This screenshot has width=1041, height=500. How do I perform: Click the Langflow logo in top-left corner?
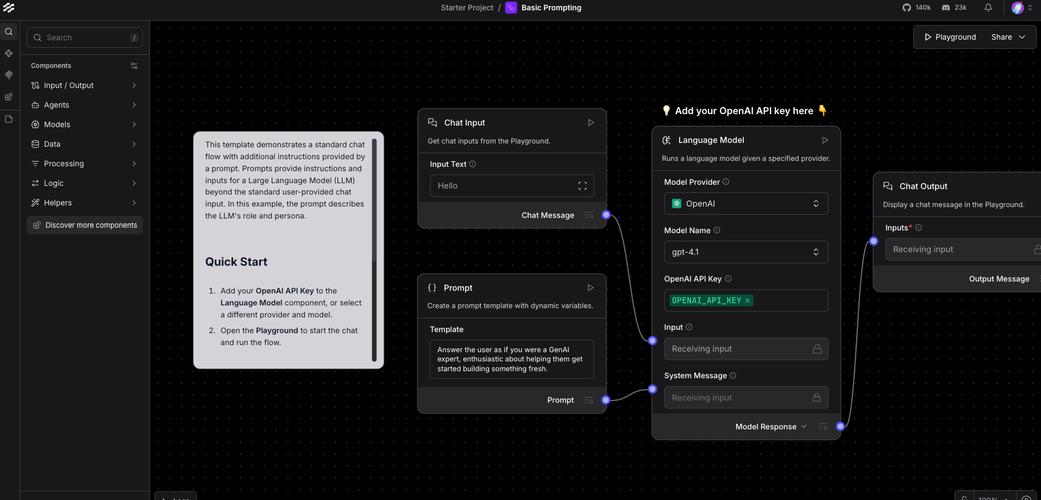pos(8,8)
